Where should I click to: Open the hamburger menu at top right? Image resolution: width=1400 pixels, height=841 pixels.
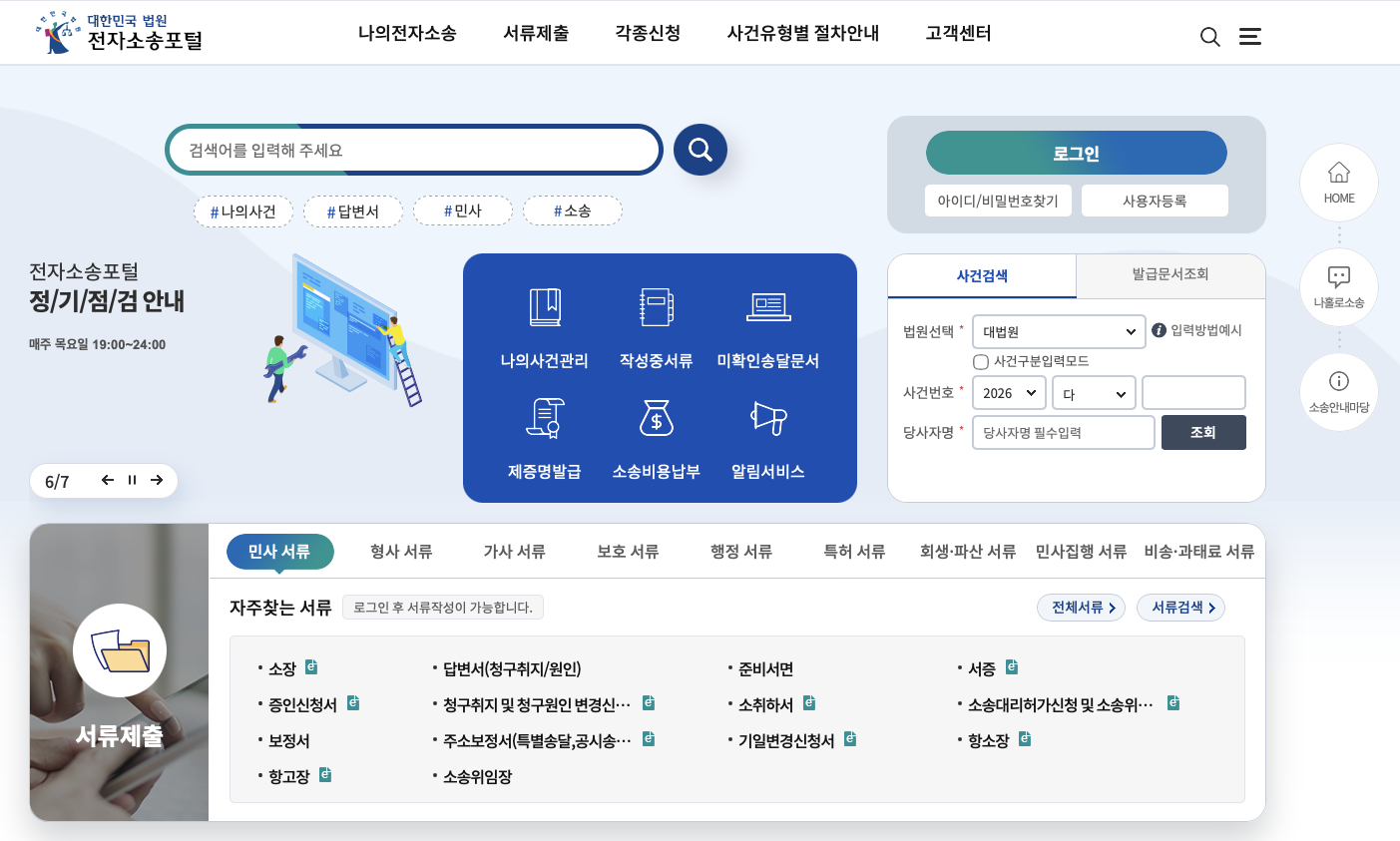(x=1250, y=35)
